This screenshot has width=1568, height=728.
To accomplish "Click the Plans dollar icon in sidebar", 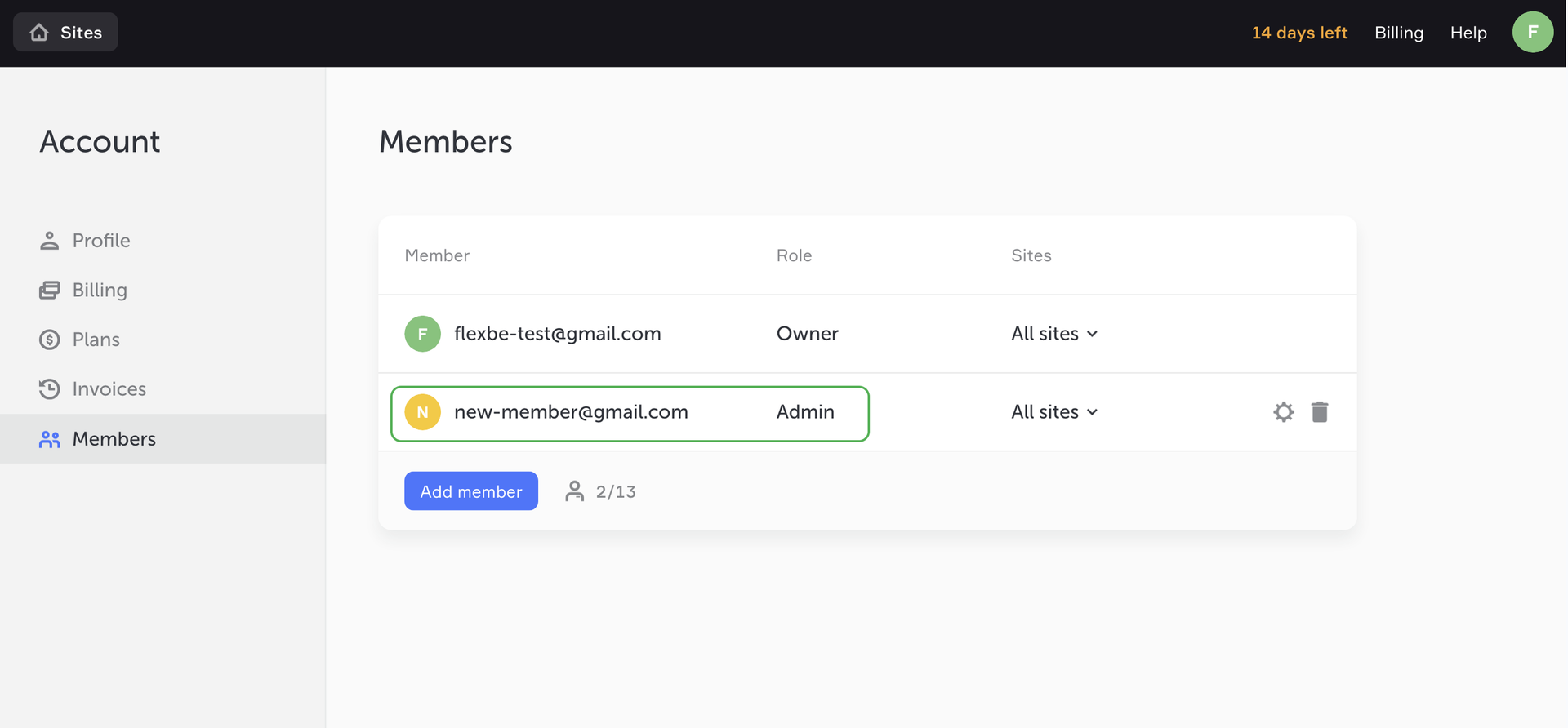I will point(49,340).
